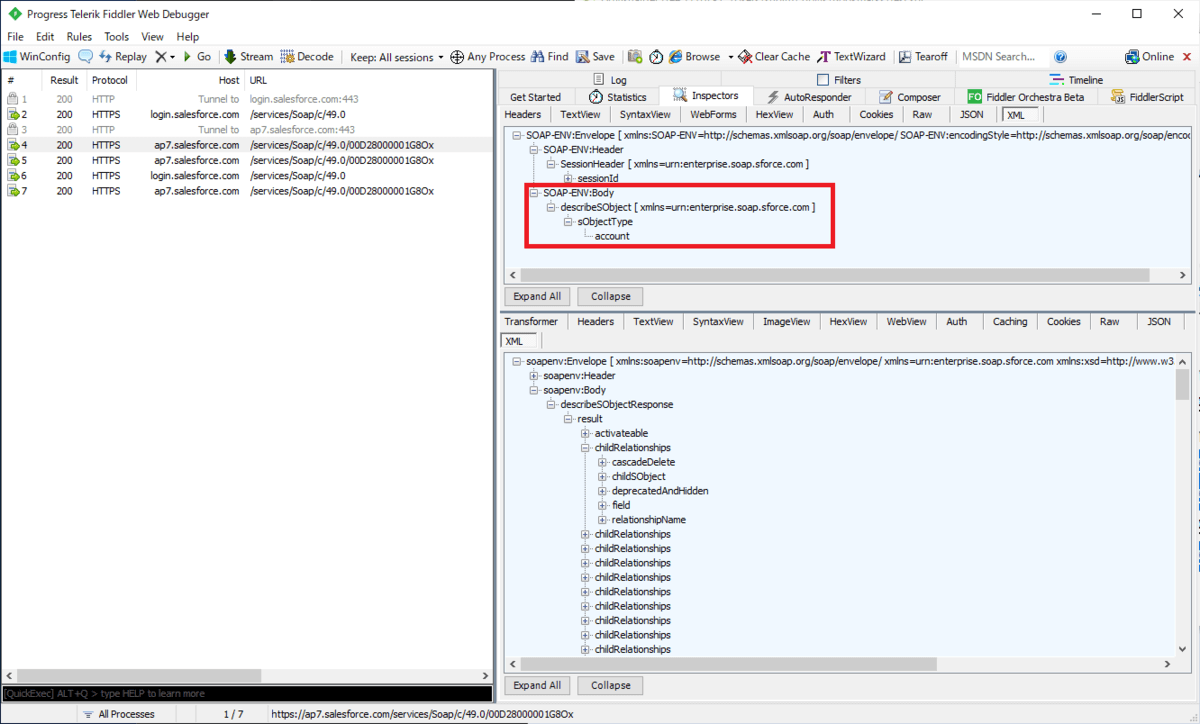Viewport: 1200px width, 724px height.
Task: Switch to the Log tab
Action: click(611, 79)
